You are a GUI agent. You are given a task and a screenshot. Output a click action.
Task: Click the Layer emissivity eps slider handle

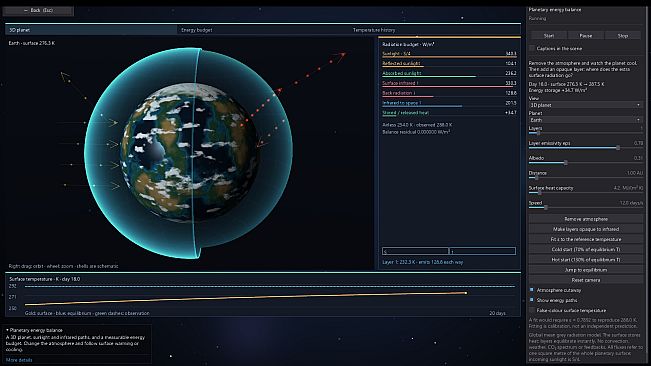tap(618, 148)
